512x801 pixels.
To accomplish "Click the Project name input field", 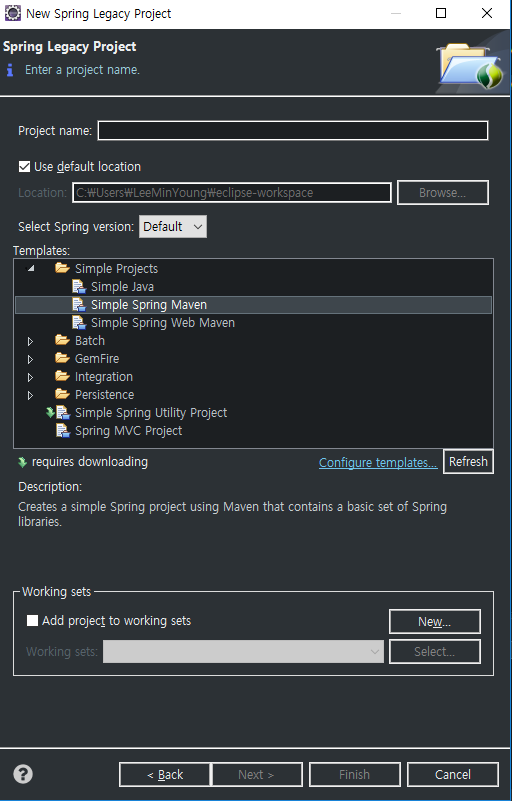I will [293, 130].
